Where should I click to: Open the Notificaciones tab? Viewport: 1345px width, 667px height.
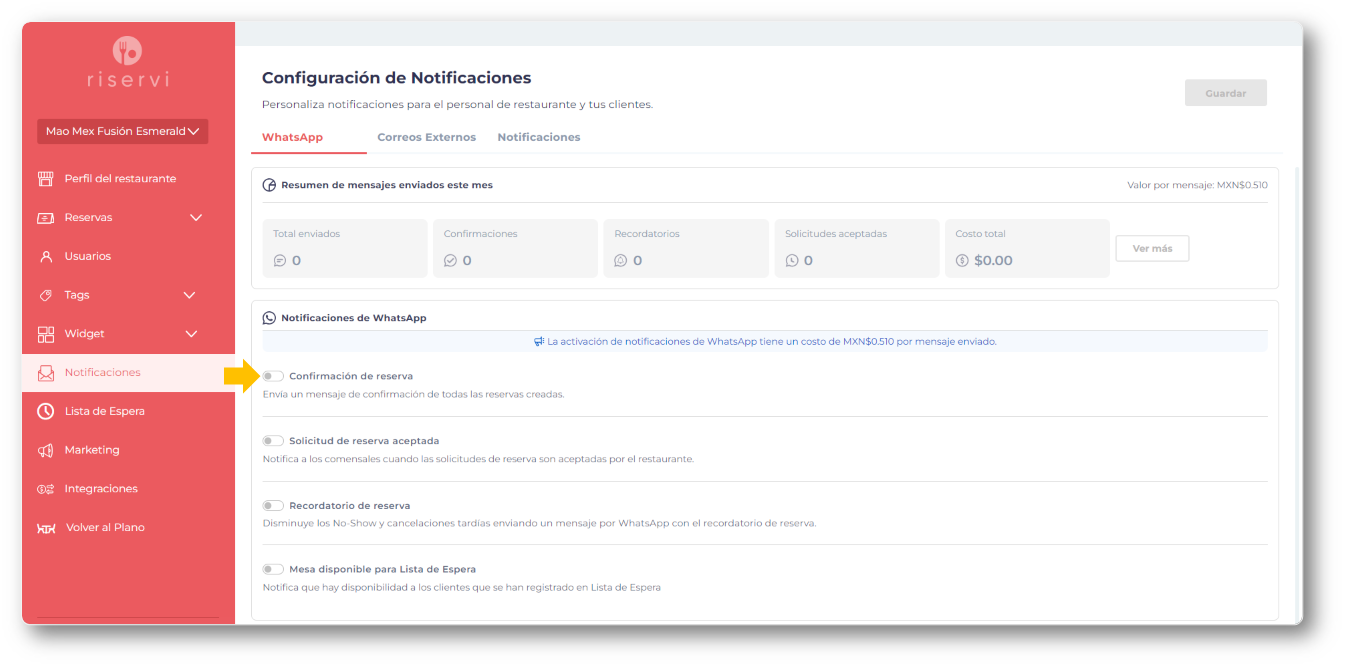[x=539, y=137]
